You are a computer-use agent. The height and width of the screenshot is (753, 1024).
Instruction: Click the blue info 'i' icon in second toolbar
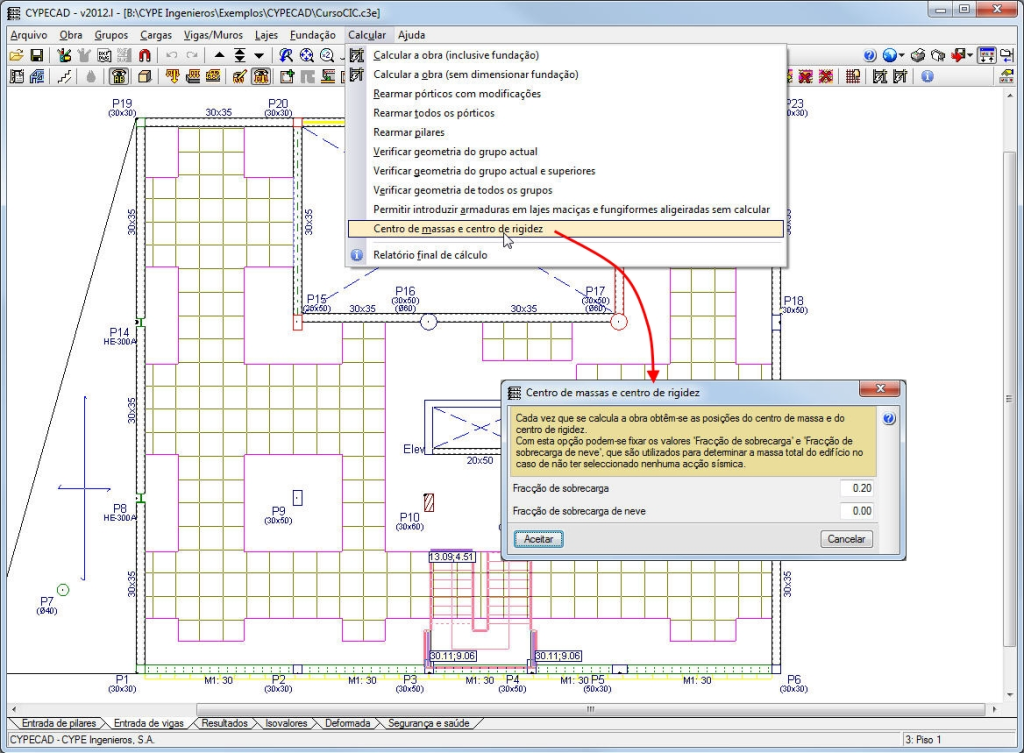tap(927, 76)
